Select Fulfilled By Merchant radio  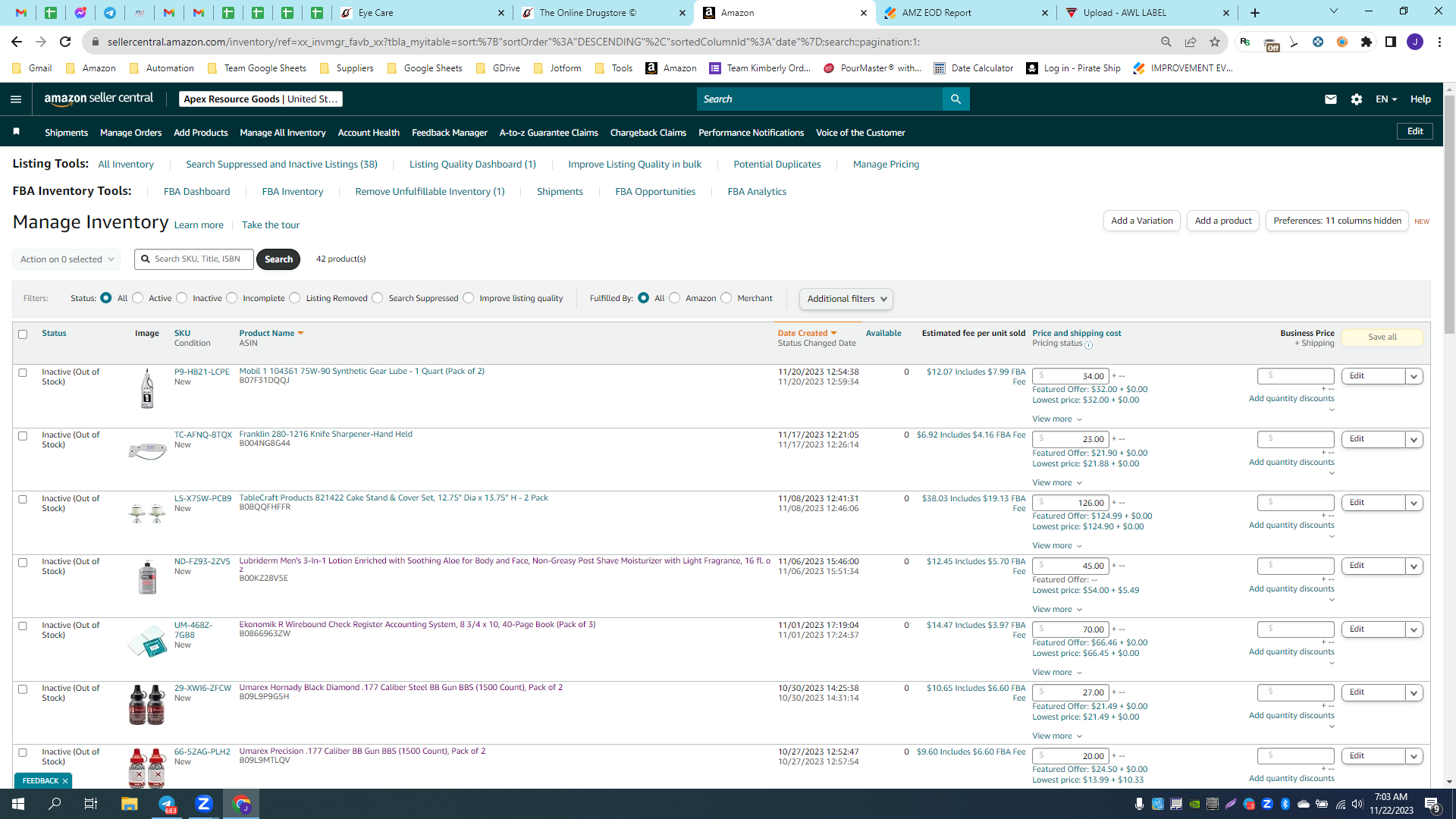[726, 298]
